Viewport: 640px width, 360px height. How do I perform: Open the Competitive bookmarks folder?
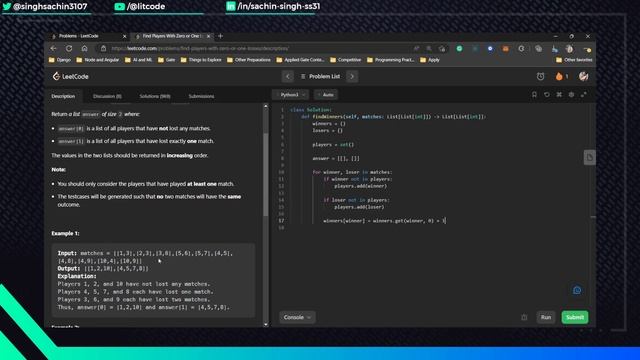click(x=345, y=60)
